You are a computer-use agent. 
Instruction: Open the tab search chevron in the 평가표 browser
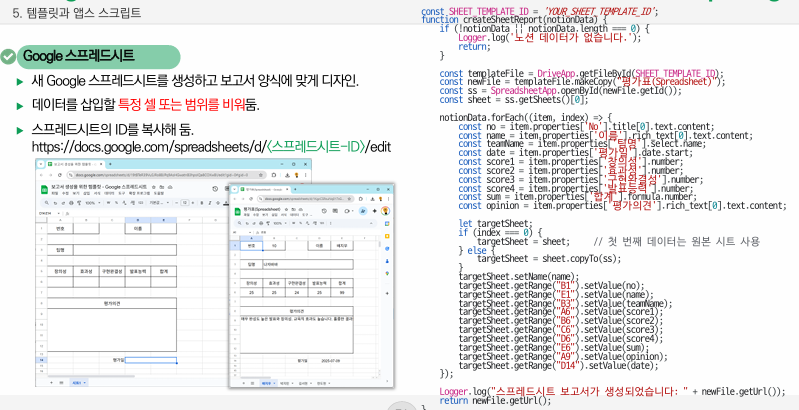pos(234,189)
